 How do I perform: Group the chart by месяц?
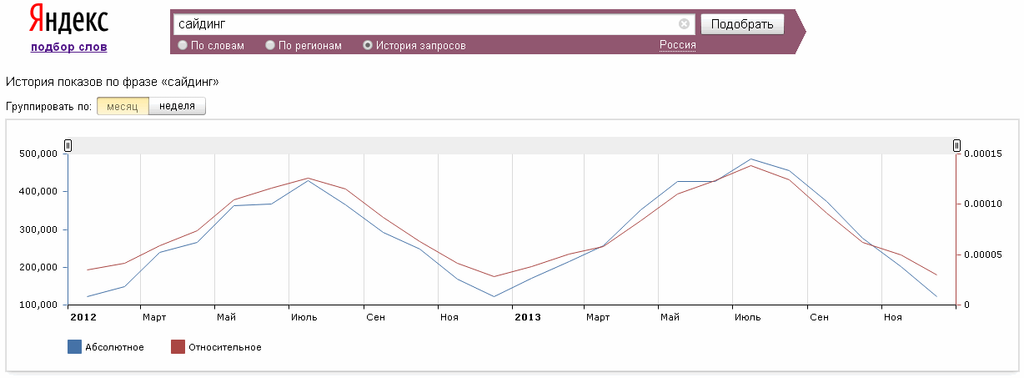pyautogui.click(x=123, y=106)
